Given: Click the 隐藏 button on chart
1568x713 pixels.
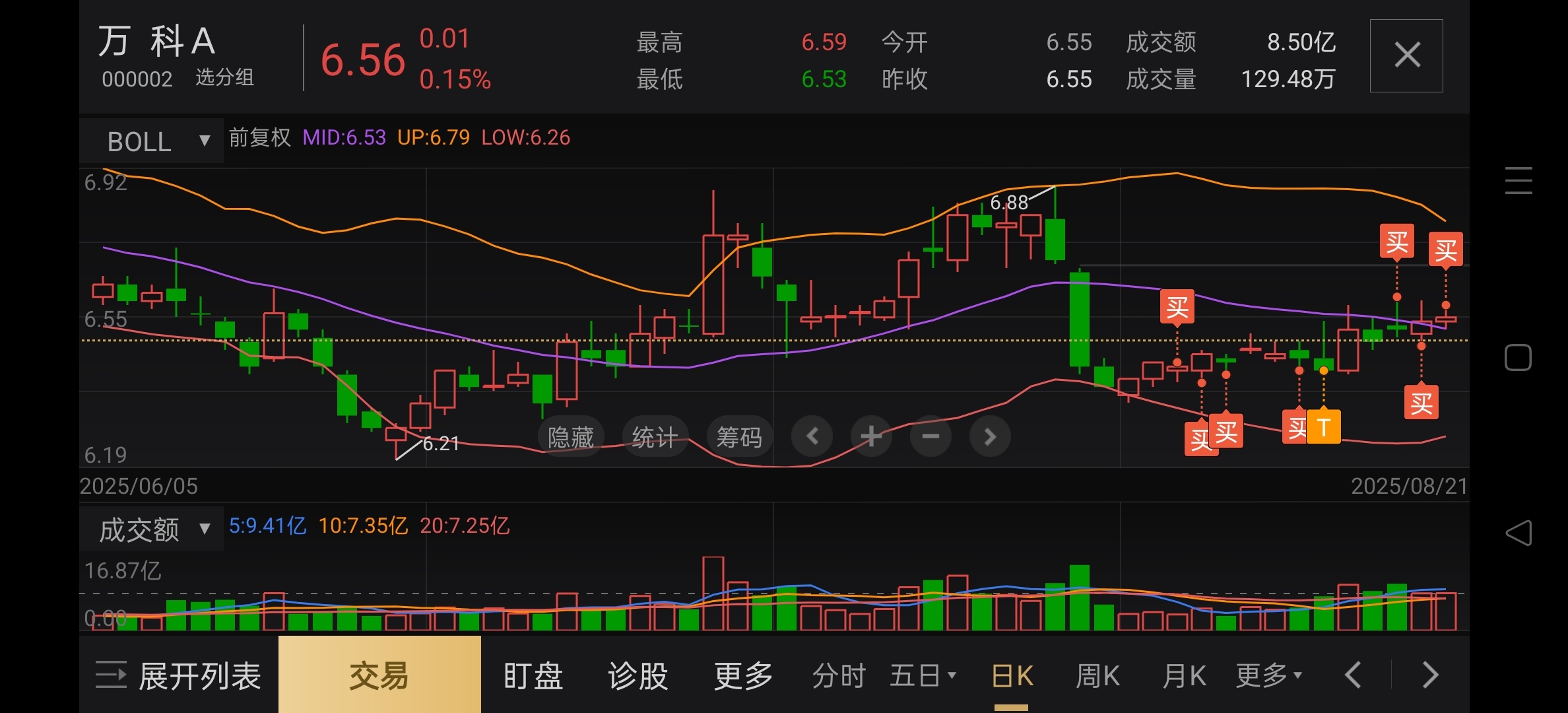Looking at the screenshot, I should (571, 436).
